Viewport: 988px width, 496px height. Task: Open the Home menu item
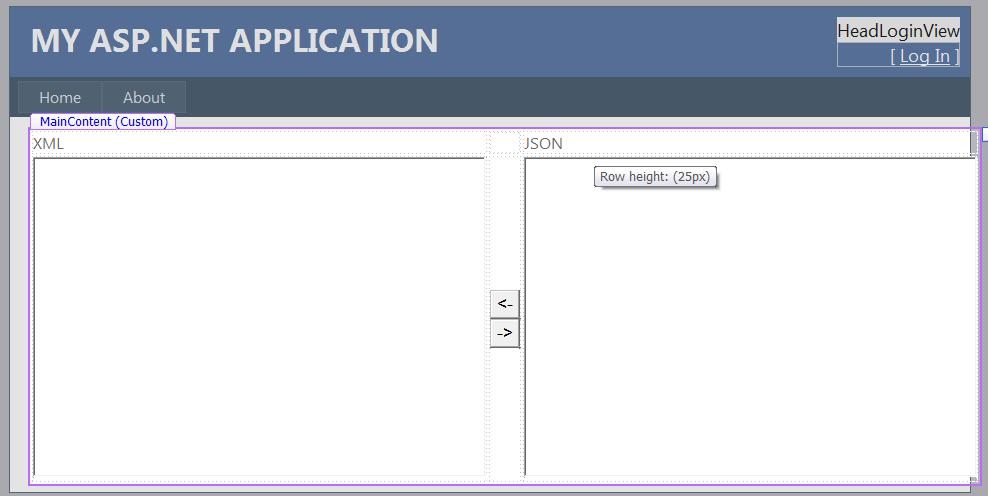tap(60, 98)
